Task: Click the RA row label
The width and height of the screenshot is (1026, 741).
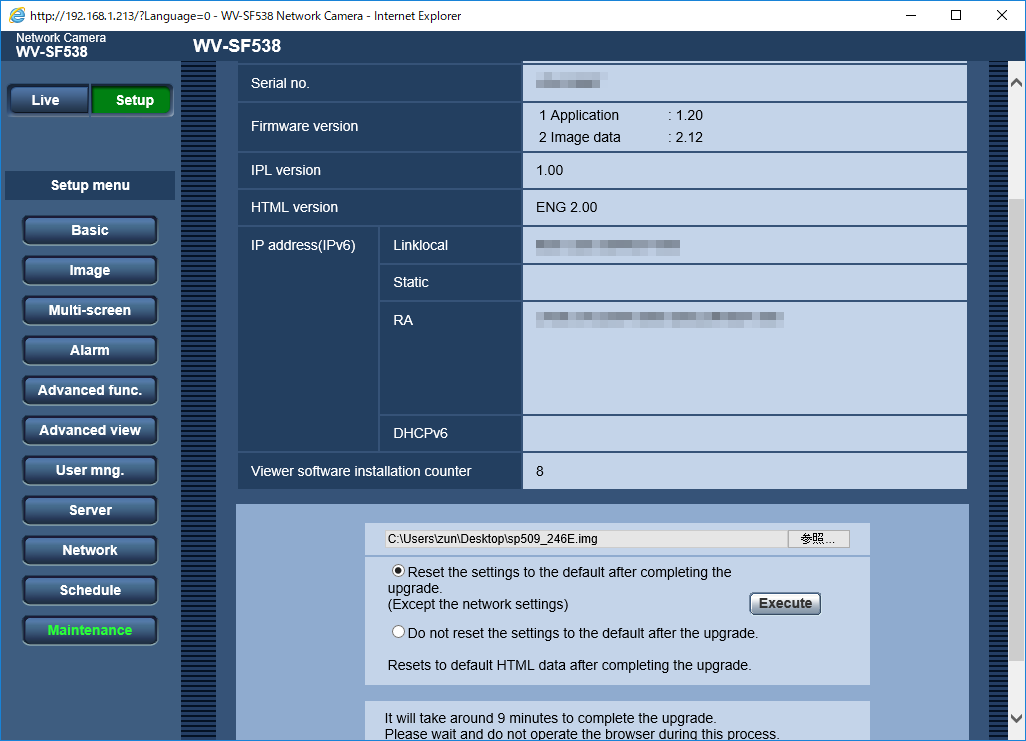Action: coord(403,320)
